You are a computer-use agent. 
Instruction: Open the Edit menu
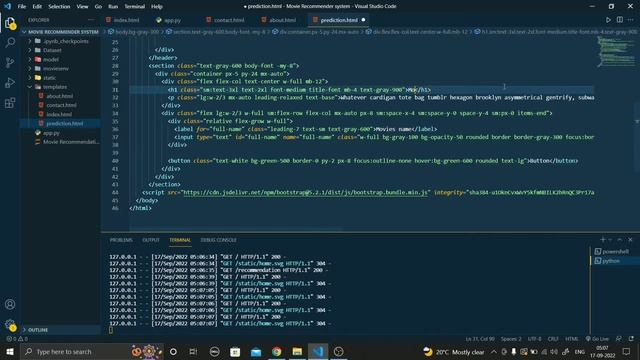click(x=37, y=6)
